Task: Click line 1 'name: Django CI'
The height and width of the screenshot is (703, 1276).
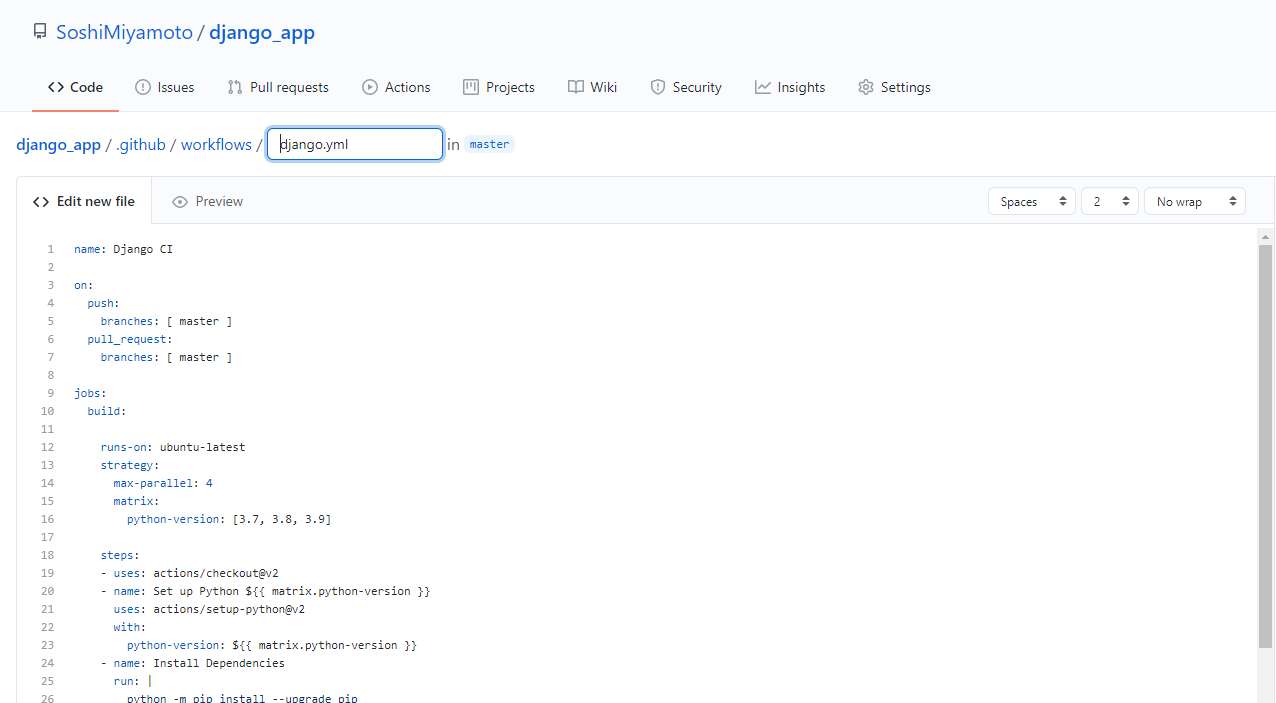Action: pyautogui.click(x=123, y=249)
